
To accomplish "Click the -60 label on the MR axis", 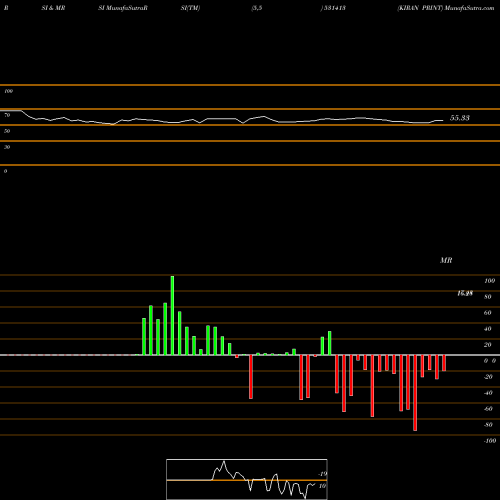I will click(x=488, y=409).
